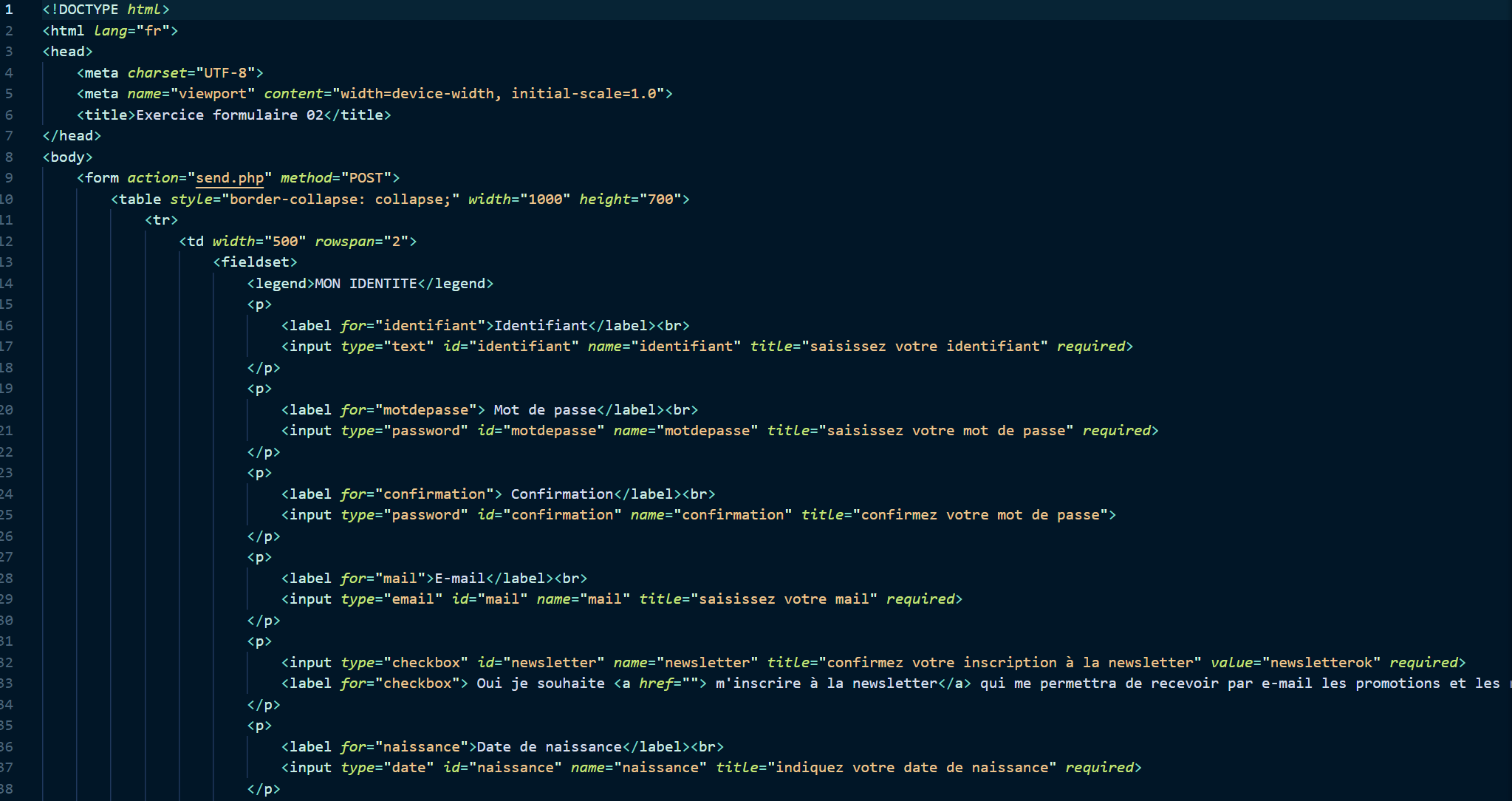
Task: Click the "viewport" meta name value
Action: tap(213, 94)
